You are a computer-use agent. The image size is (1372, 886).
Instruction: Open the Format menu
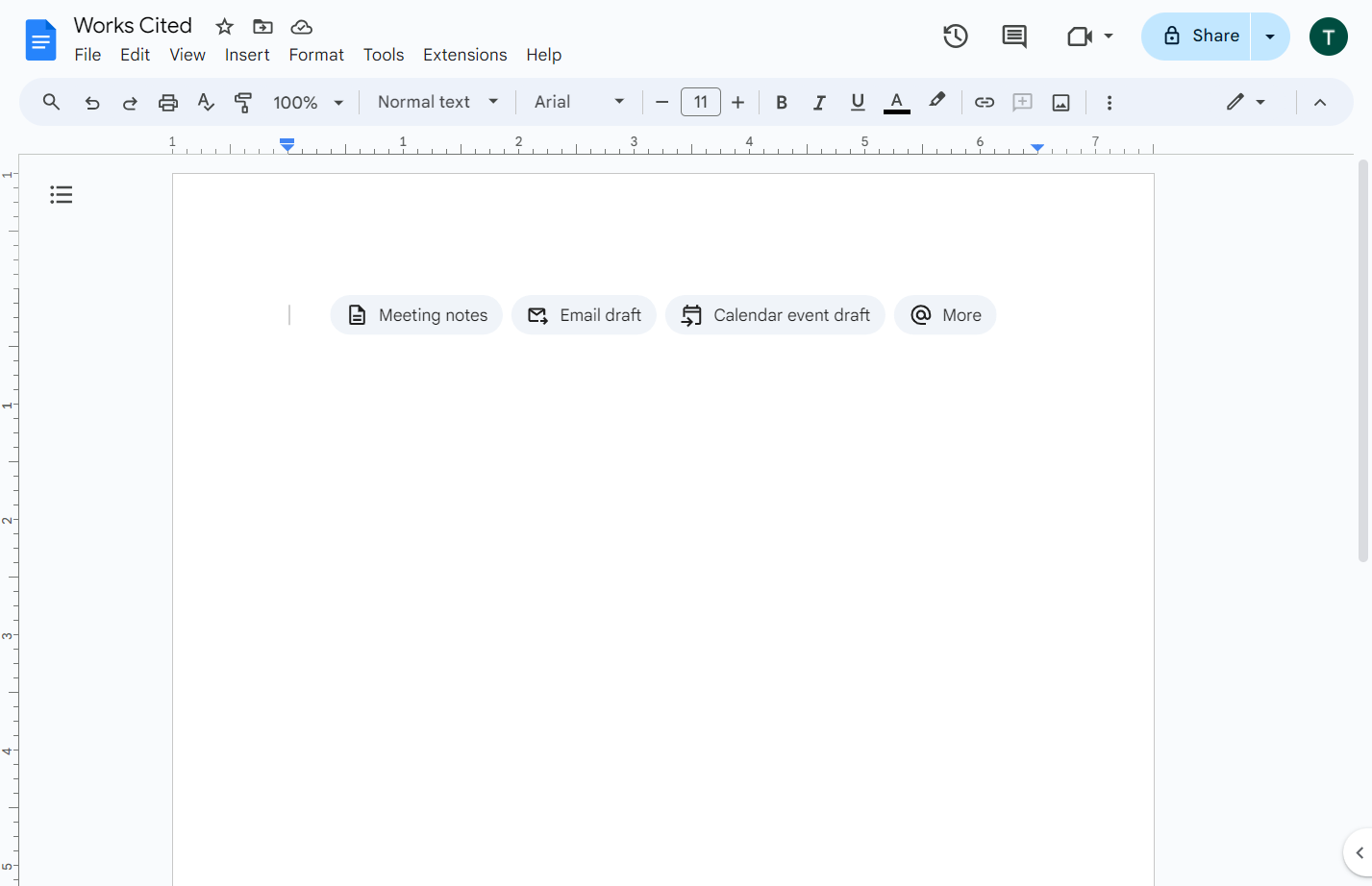316,55
